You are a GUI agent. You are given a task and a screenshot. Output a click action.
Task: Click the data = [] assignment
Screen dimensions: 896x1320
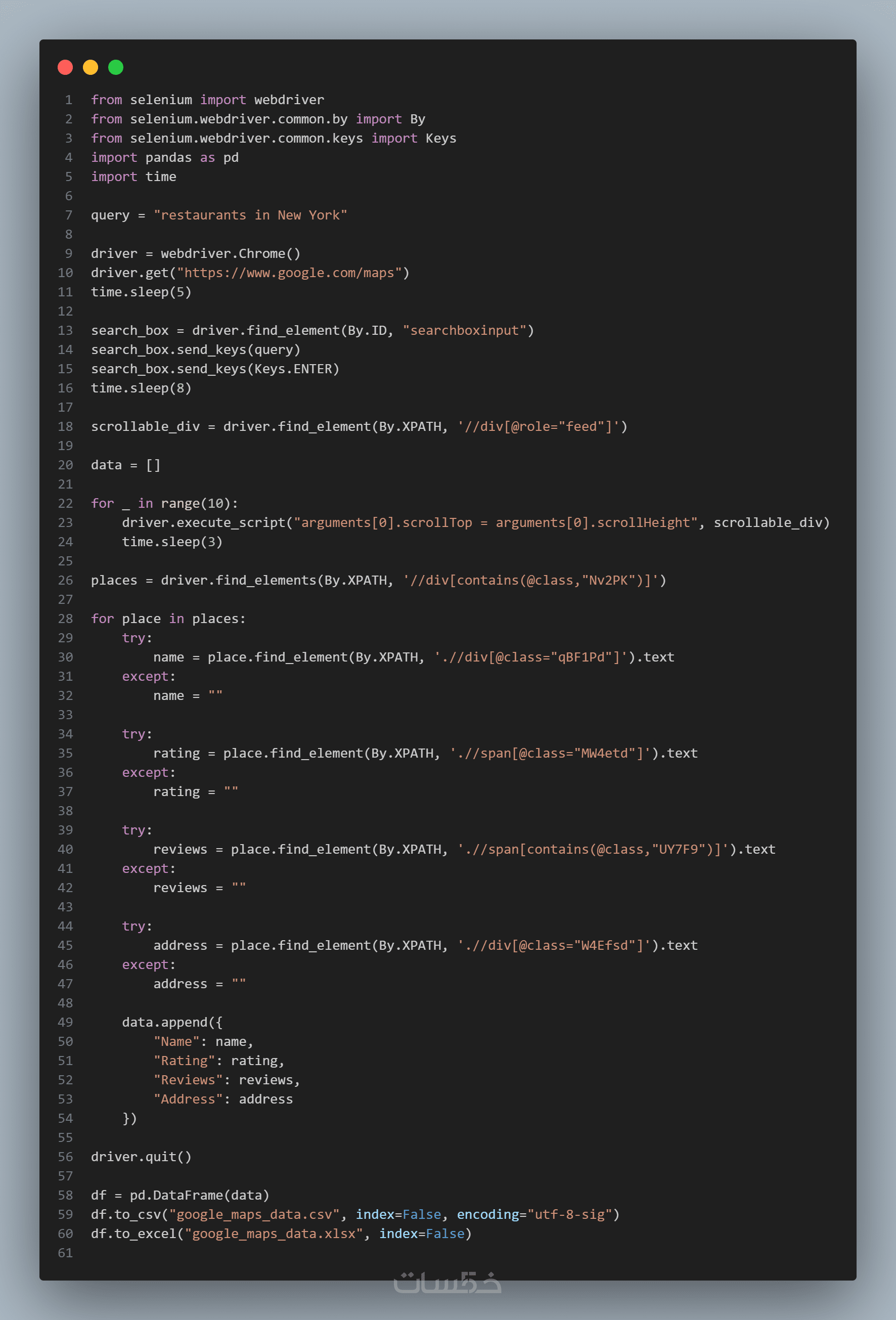tap(126, 465)
